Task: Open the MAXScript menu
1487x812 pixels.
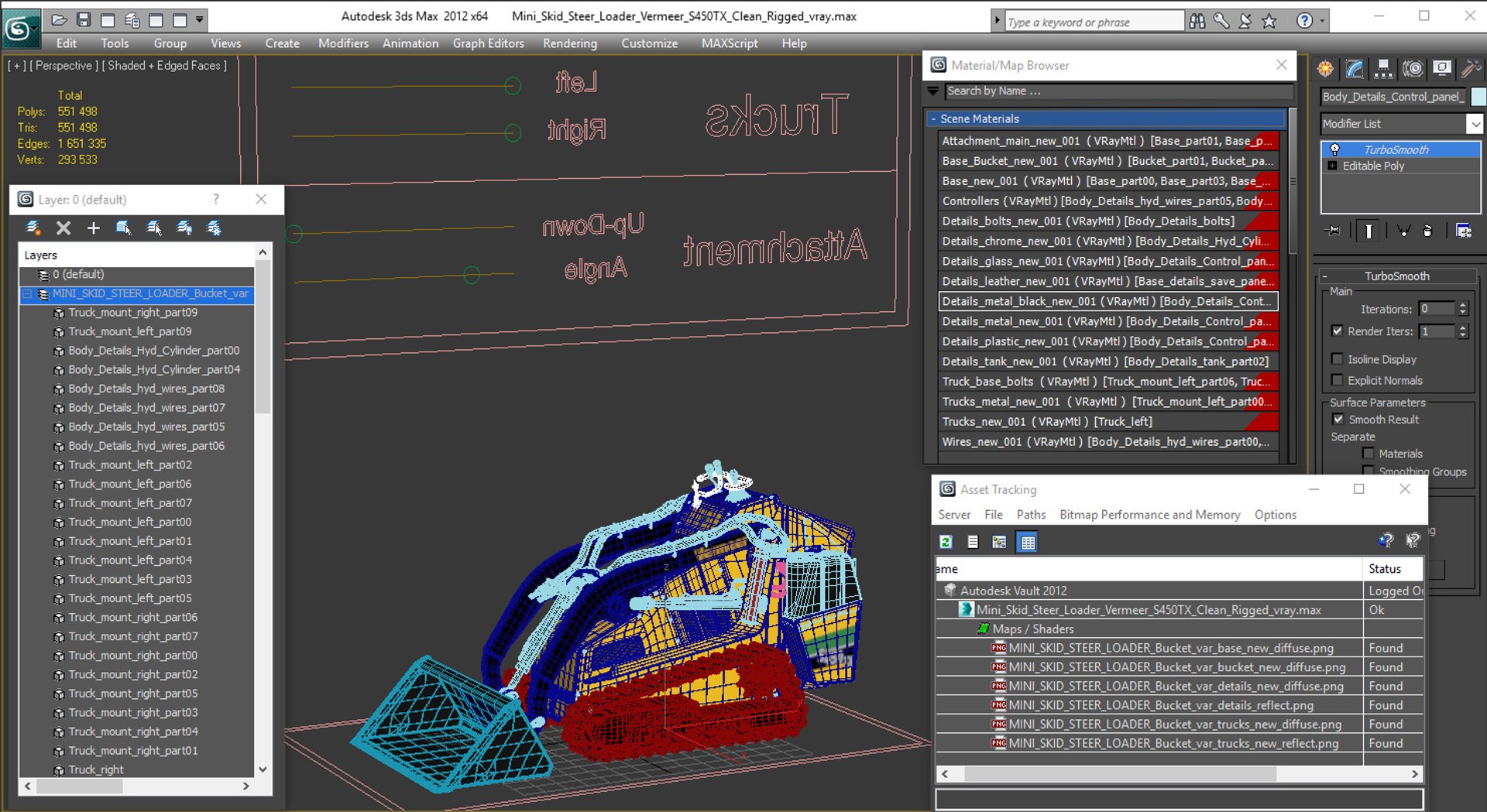Action: tap(730, 43)
